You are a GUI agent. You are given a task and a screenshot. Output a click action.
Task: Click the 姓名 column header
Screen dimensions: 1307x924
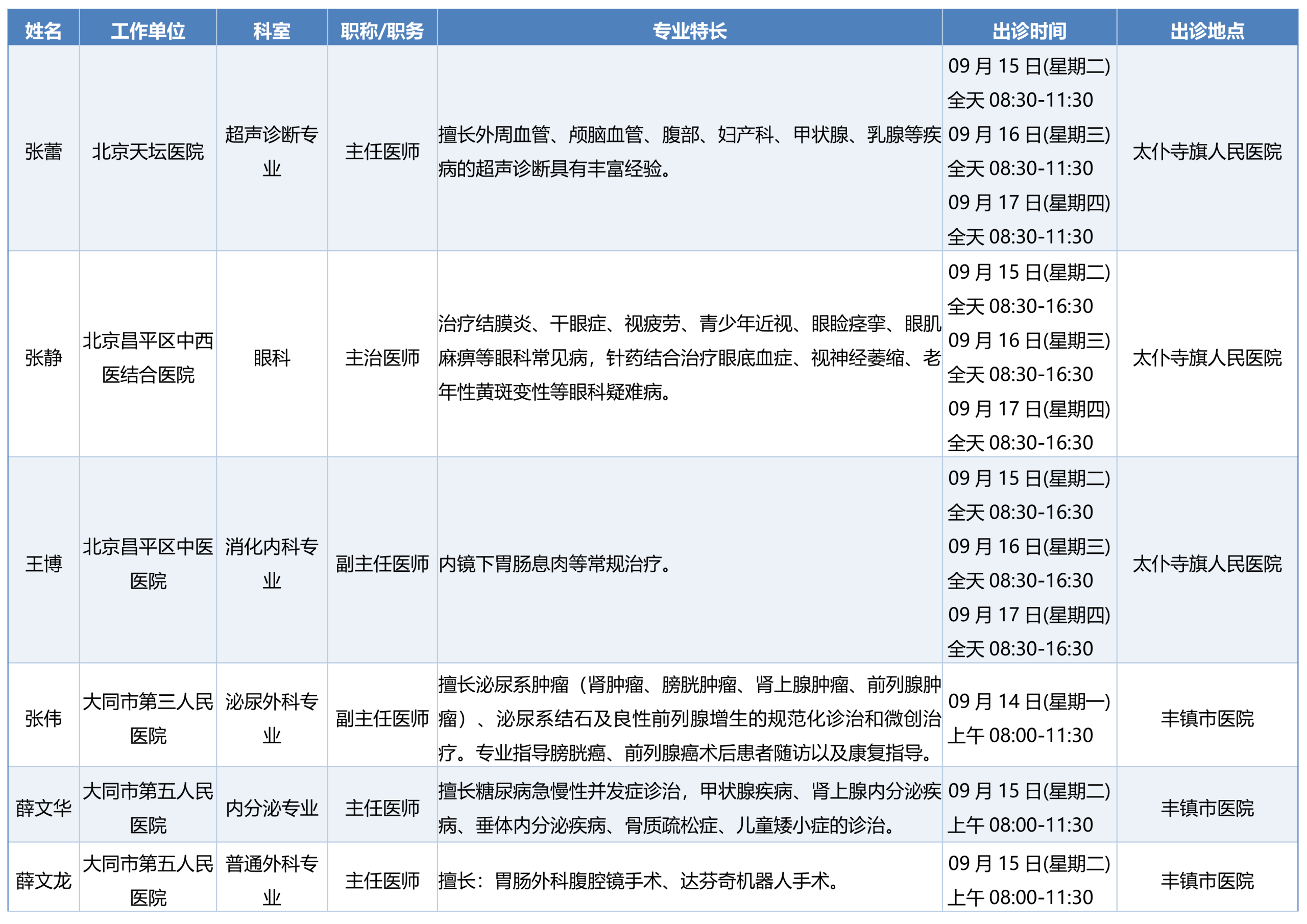coord(43,30)
